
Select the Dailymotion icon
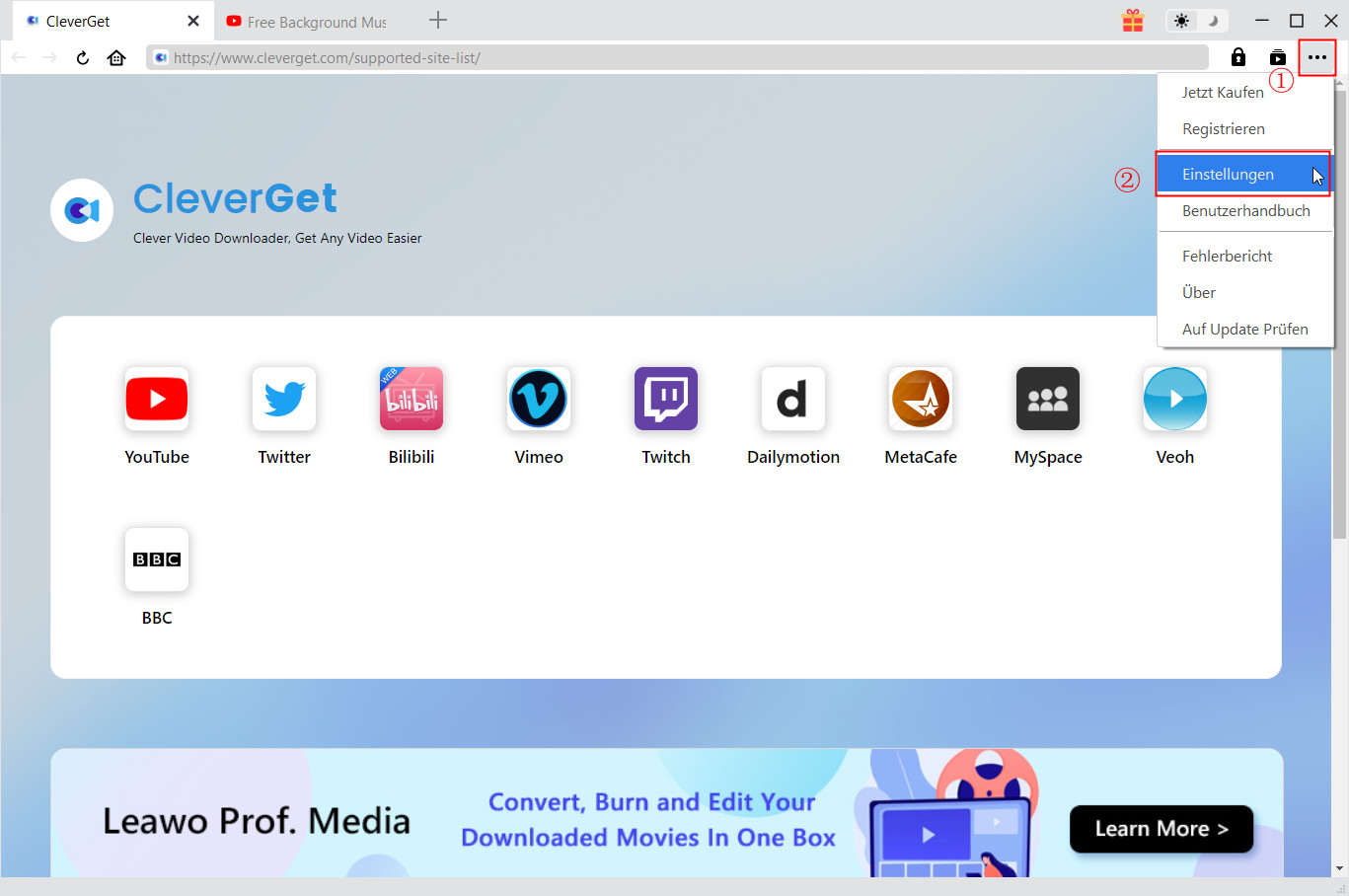click(x=792, y=400)
